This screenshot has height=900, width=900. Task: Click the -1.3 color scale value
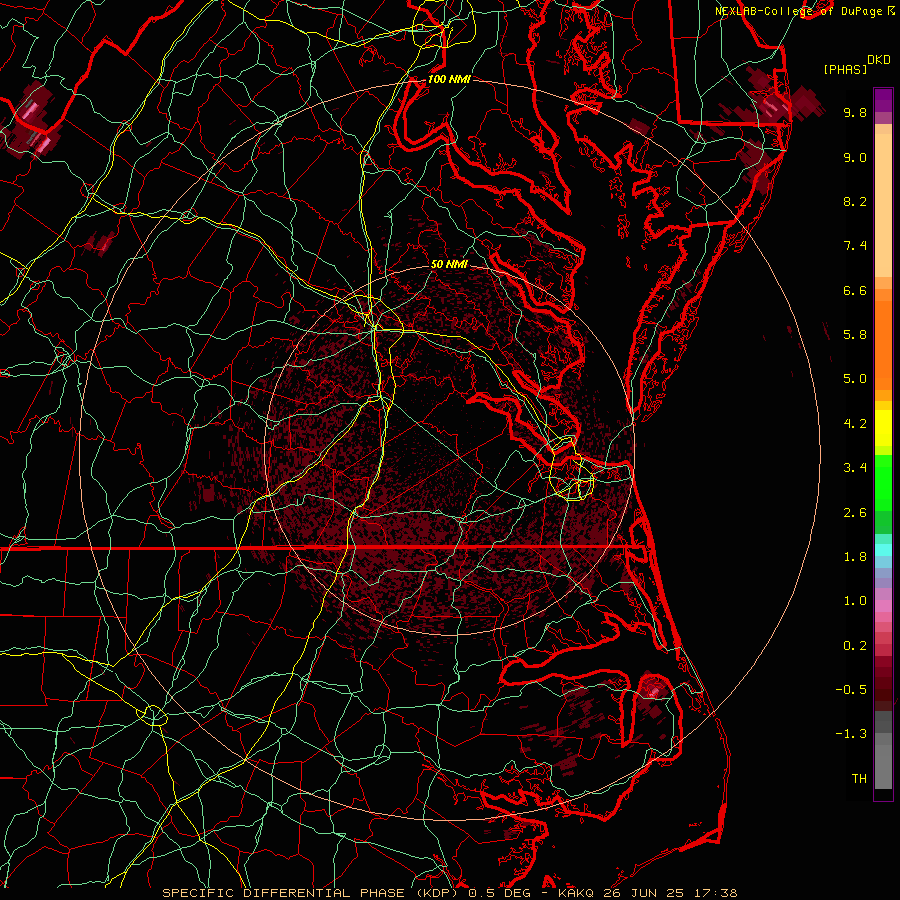coord(851,734)
